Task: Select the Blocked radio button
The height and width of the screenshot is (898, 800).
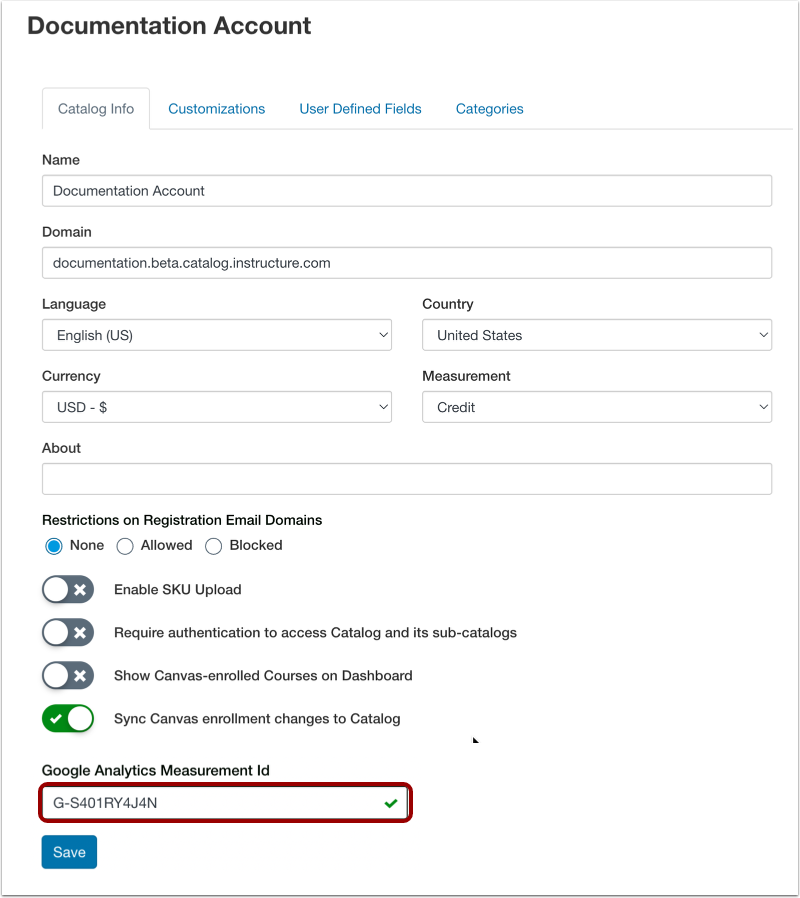Action: tap(214, 546)
